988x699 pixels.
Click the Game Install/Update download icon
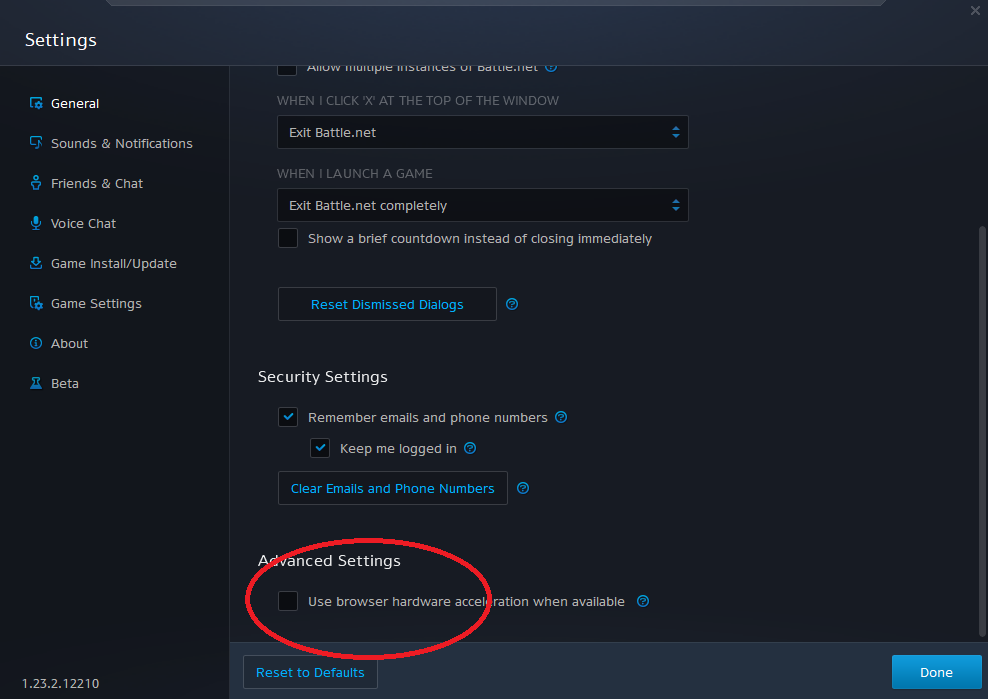[x=36, y=263]
